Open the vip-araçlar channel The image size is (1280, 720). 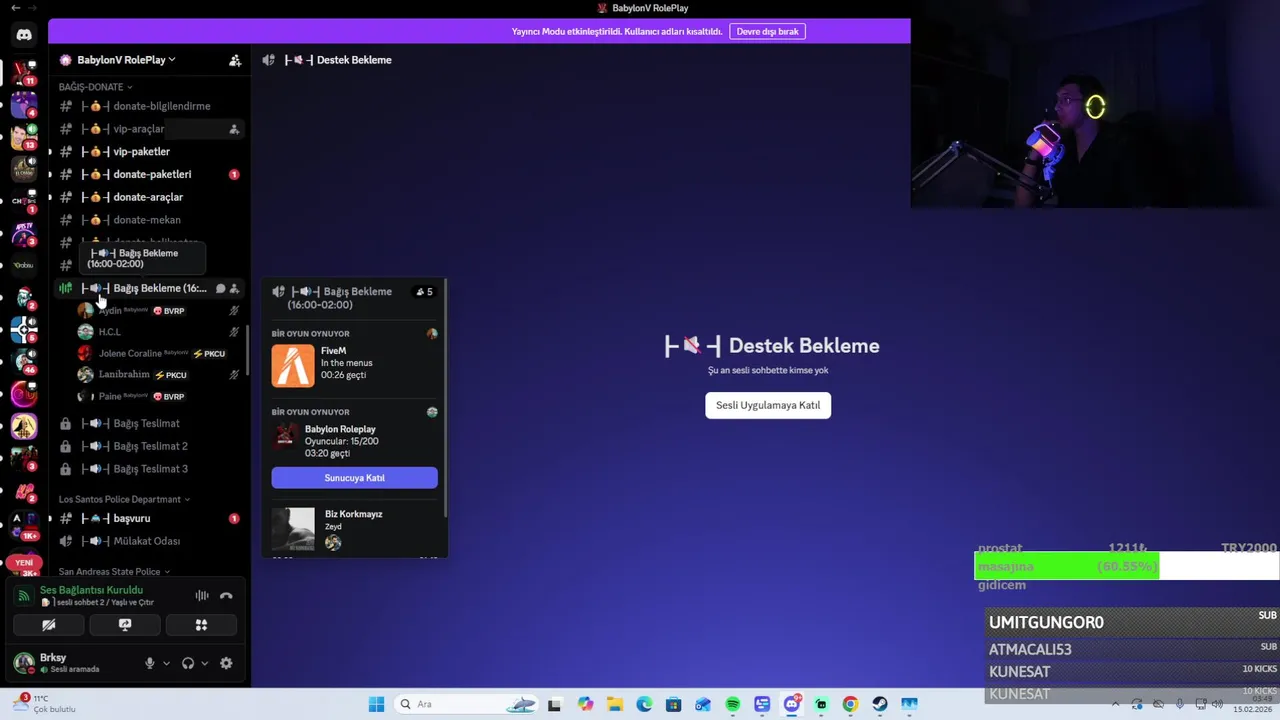pyautogui.click(x=140, y=129)
